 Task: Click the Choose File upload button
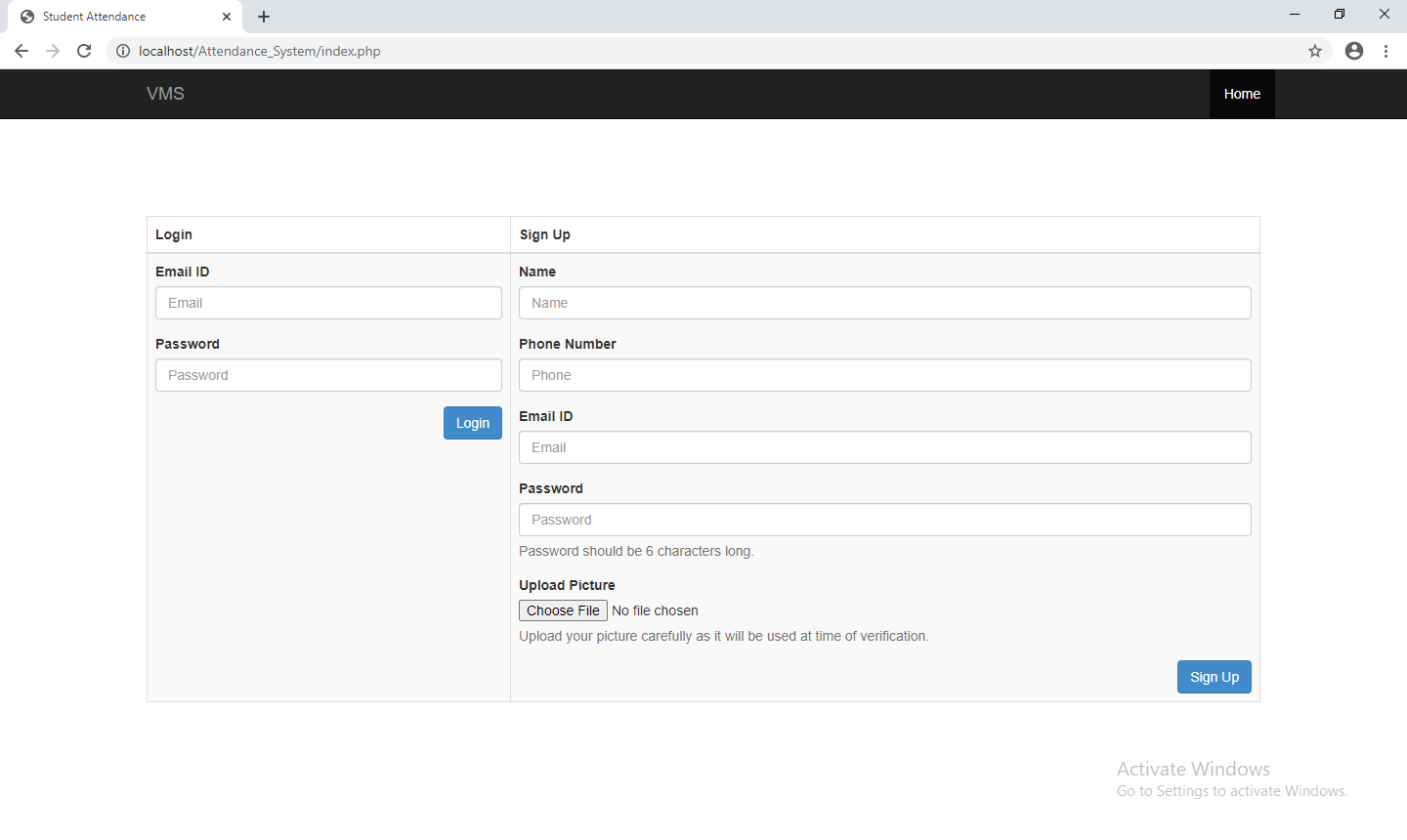(563, 610)
